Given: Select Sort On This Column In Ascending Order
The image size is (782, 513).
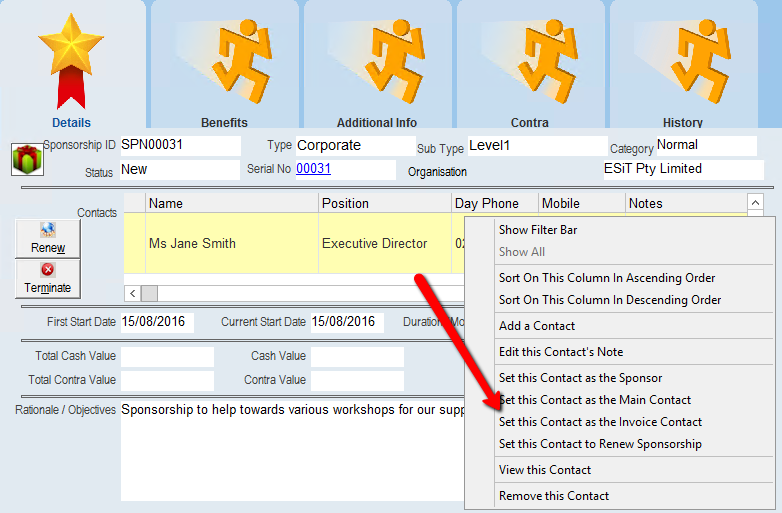Looking at the screenshot, I should [607, 278].
